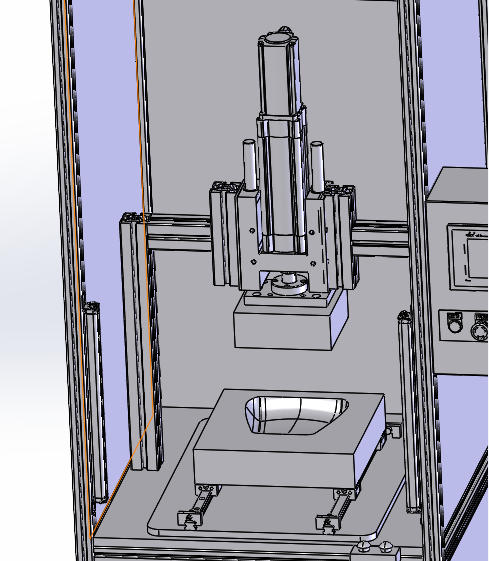The image size is (489, 561).
Task: Pick the short profile post at left side
Action: pyautogui.click(x=96, y=401)
